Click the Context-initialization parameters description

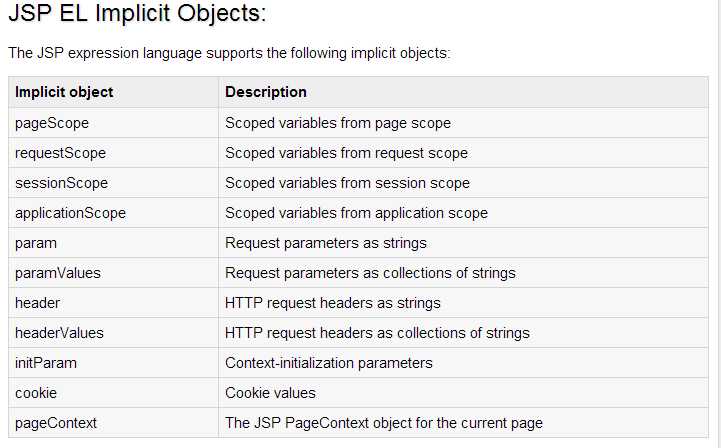[329, 363]
